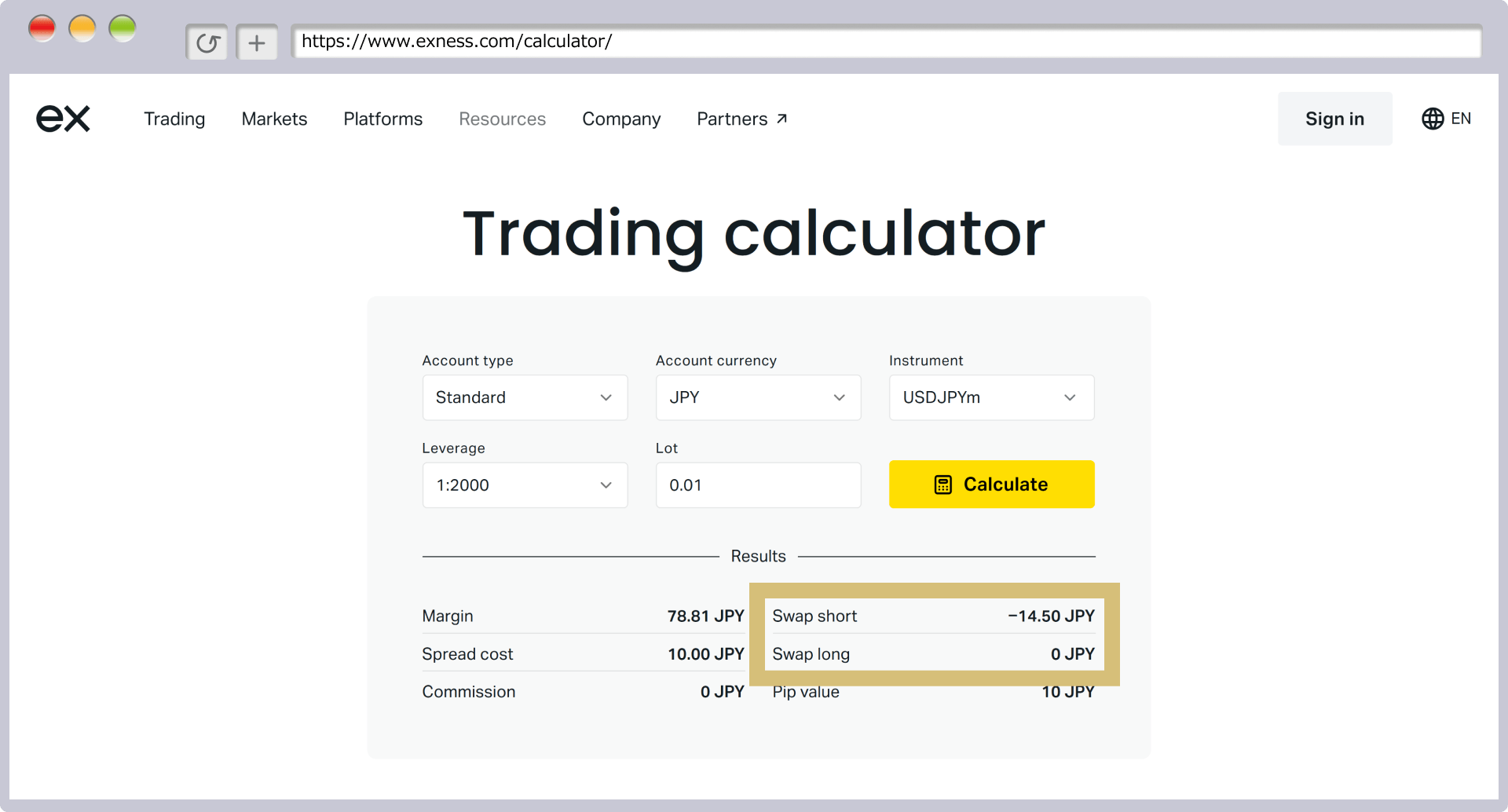Click the Margin value 78.81 JPY
The image size is (1508, 812).
(705, 616)
